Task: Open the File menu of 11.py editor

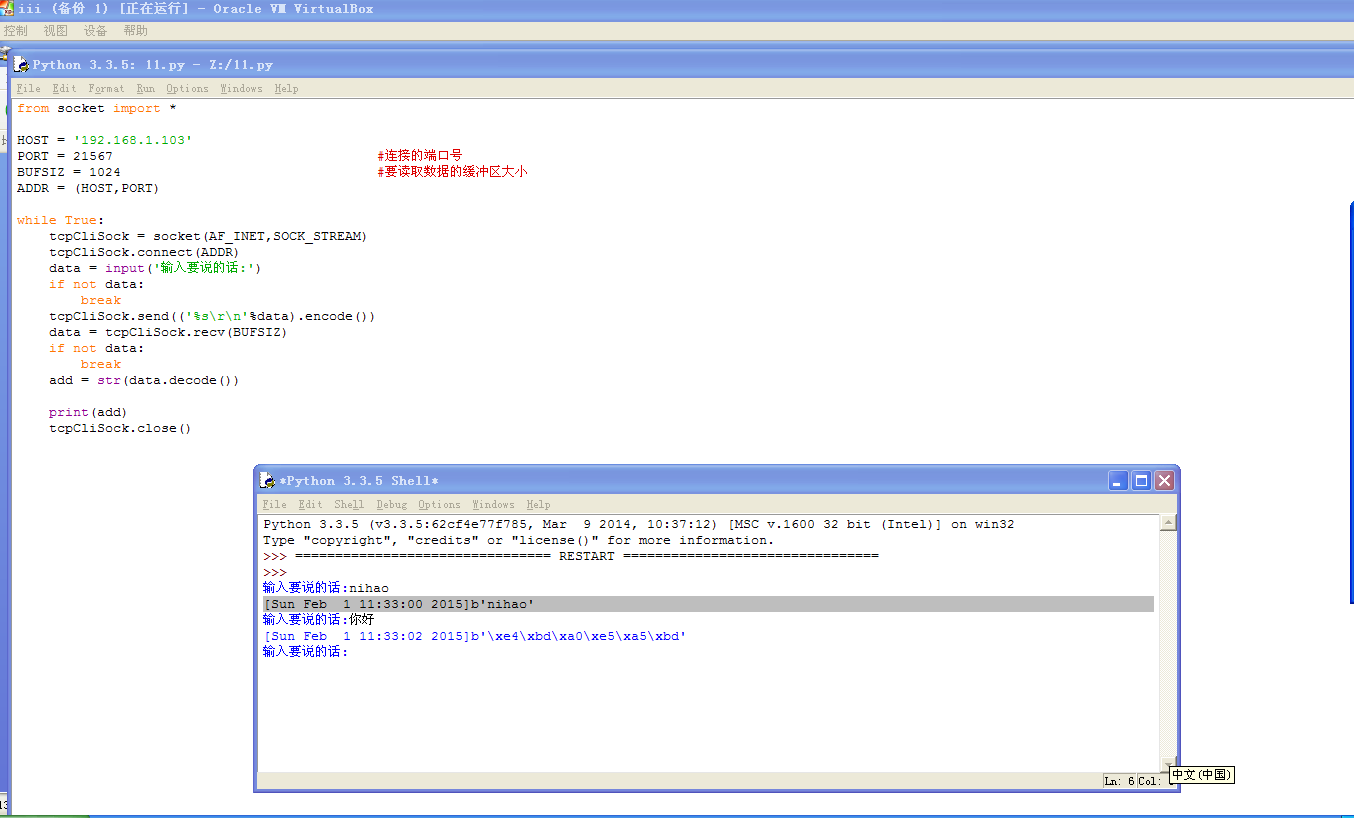Action: pyautogui.click(x=28, y=89)
